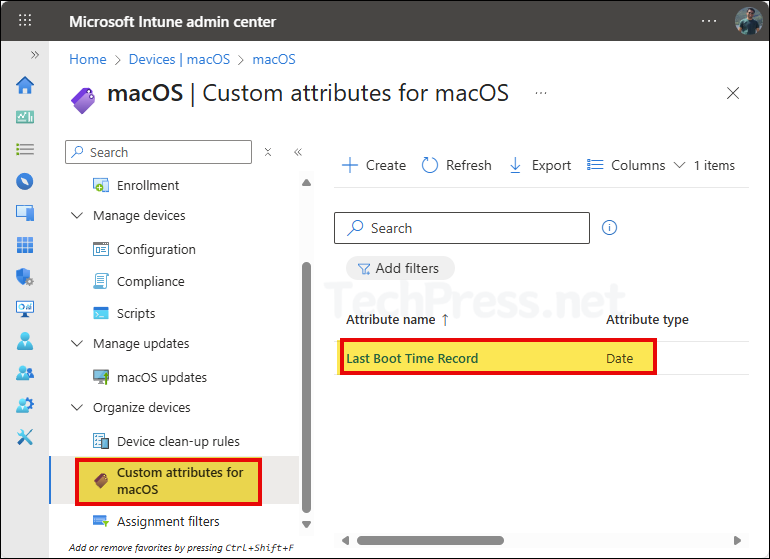Viewport: 770px width, 559px height.
Task: Collapse the sidebar menu panel
Action: point(298,152)
